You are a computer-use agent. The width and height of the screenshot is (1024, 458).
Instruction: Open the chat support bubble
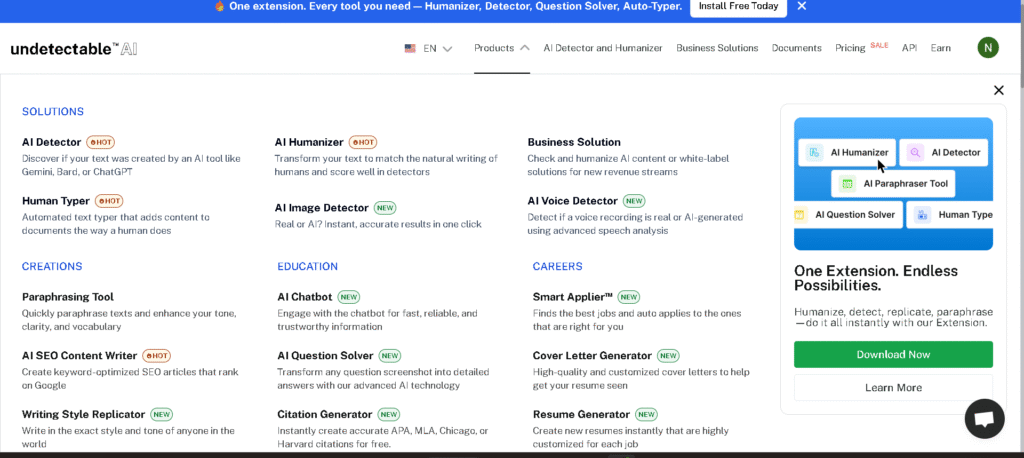[x=984, y=419]
